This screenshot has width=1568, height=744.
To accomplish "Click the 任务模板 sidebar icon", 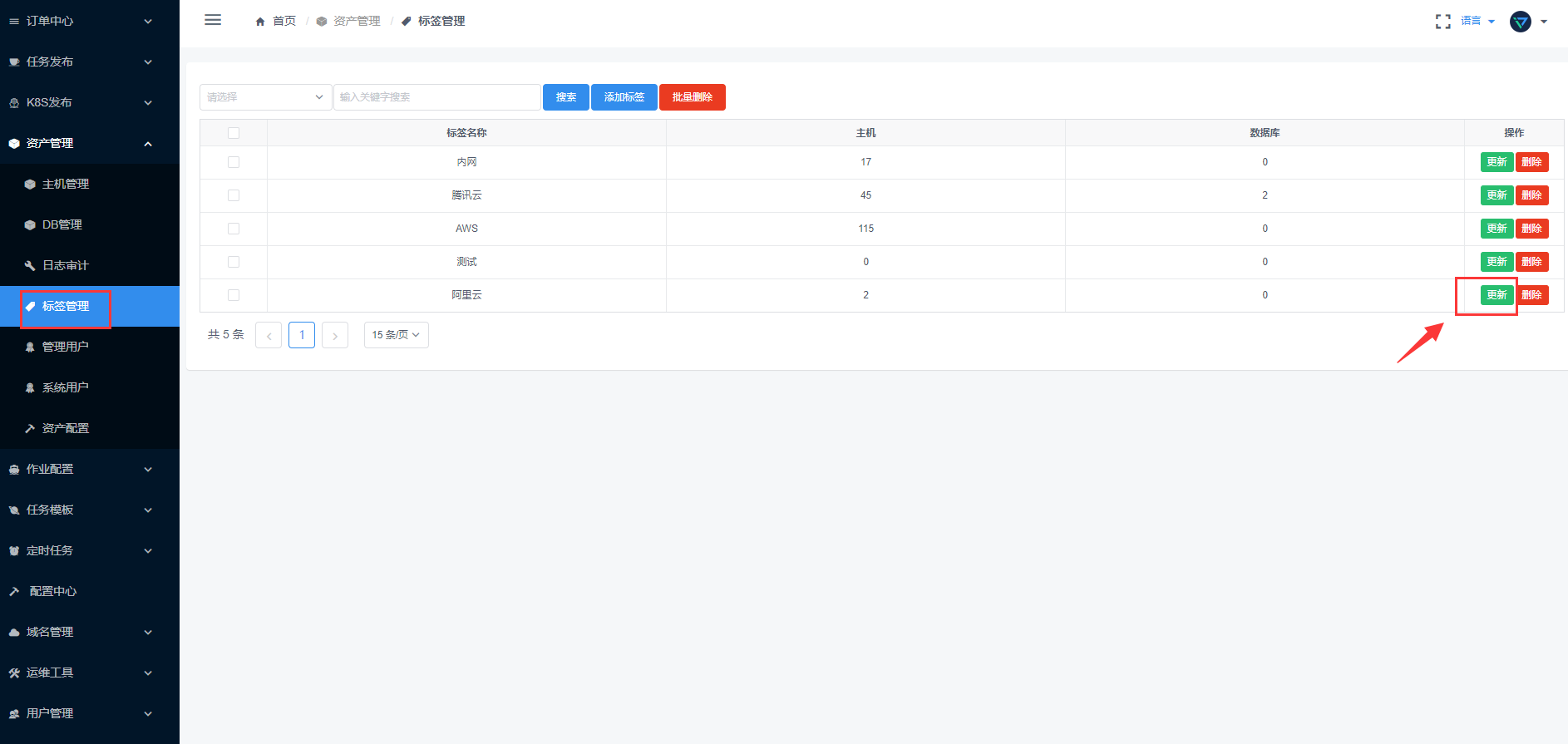I will (x=14, y=510).
